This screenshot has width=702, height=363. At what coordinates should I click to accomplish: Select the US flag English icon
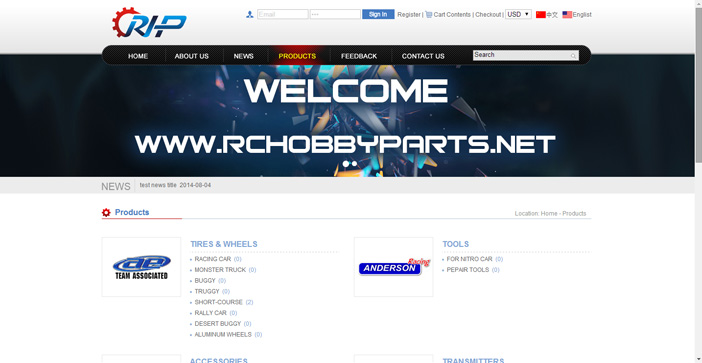[x=567, y=14]
